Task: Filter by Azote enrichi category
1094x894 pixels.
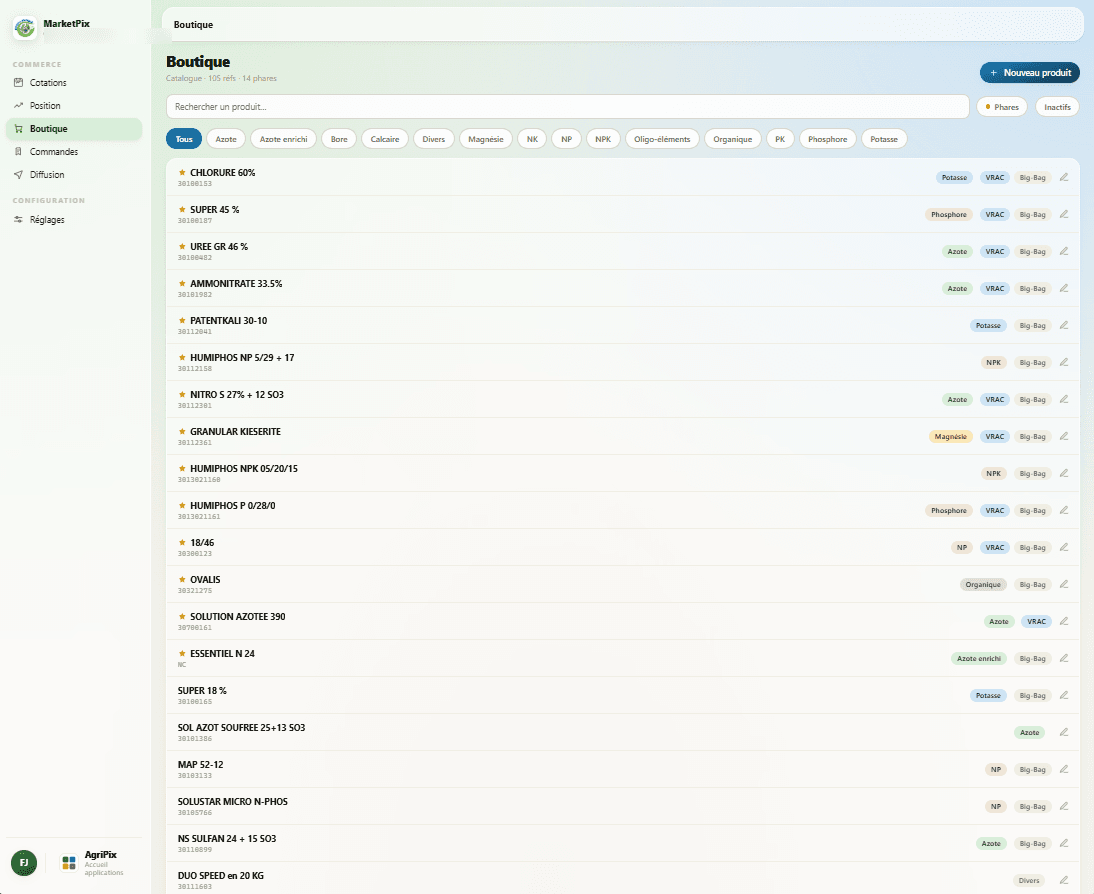Action: tap(283, 139)
